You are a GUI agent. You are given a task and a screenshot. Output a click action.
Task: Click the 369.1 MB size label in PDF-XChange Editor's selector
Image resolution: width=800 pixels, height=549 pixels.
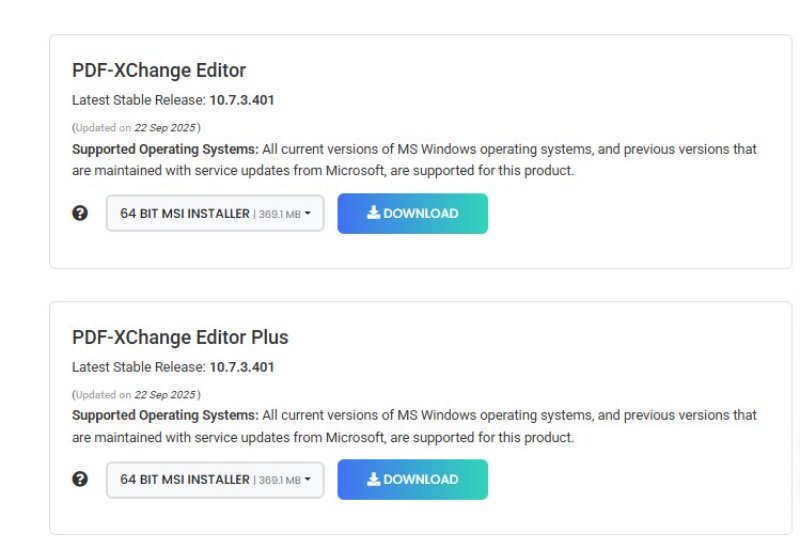[279, 214]
